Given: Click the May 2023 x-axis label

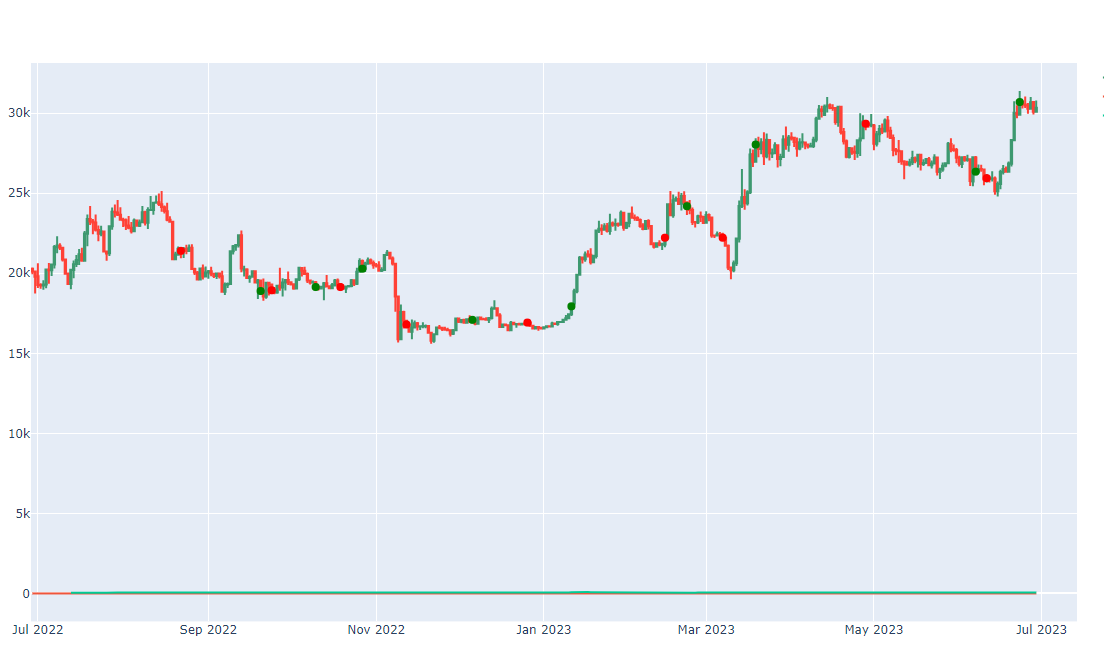Looking at the screenshot, I should pyautogui.click(x=873, y=630).
